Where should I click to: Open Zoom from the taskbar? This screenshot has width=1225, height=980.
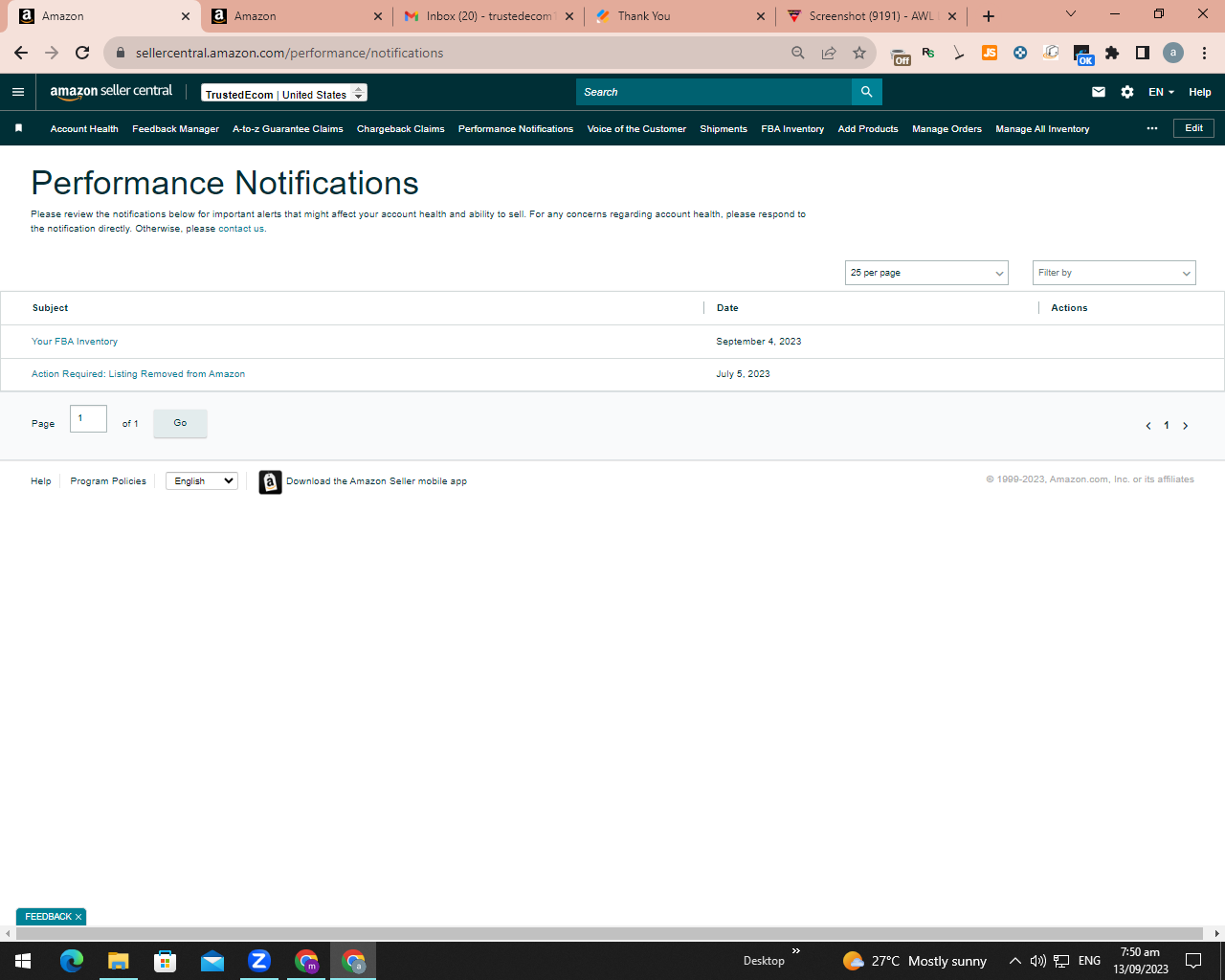coord(259,961)
